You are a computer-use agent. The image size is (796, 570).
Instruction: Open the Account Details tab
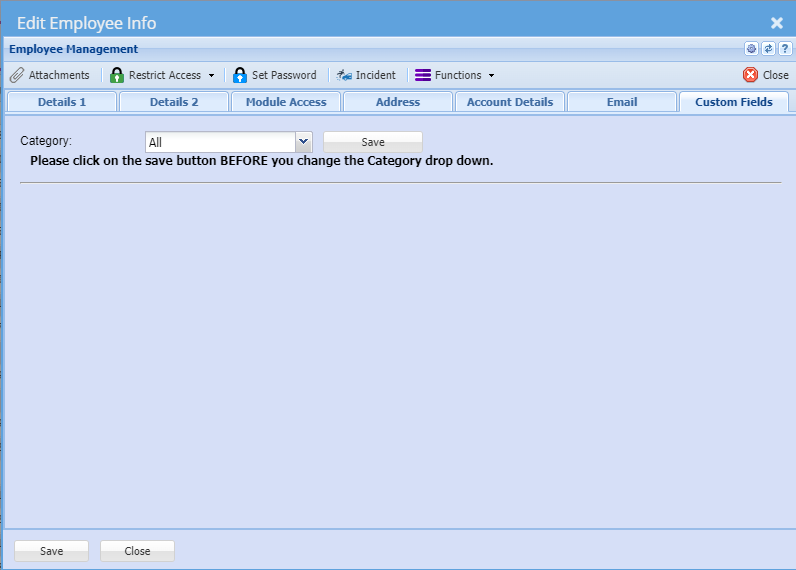(510, 102)
